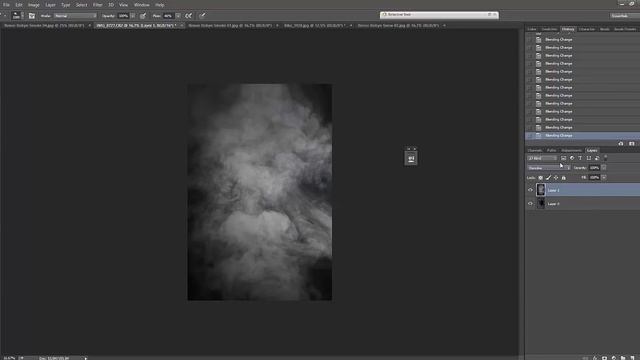Toggle pressure for size icon
The width and height of the screenshot is (640, 360).
(x=202, y=16)
